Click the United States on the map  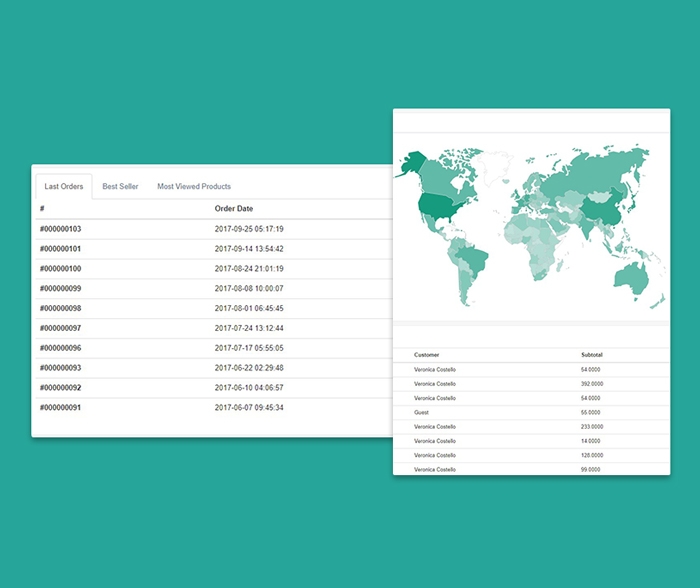[438, 207]
